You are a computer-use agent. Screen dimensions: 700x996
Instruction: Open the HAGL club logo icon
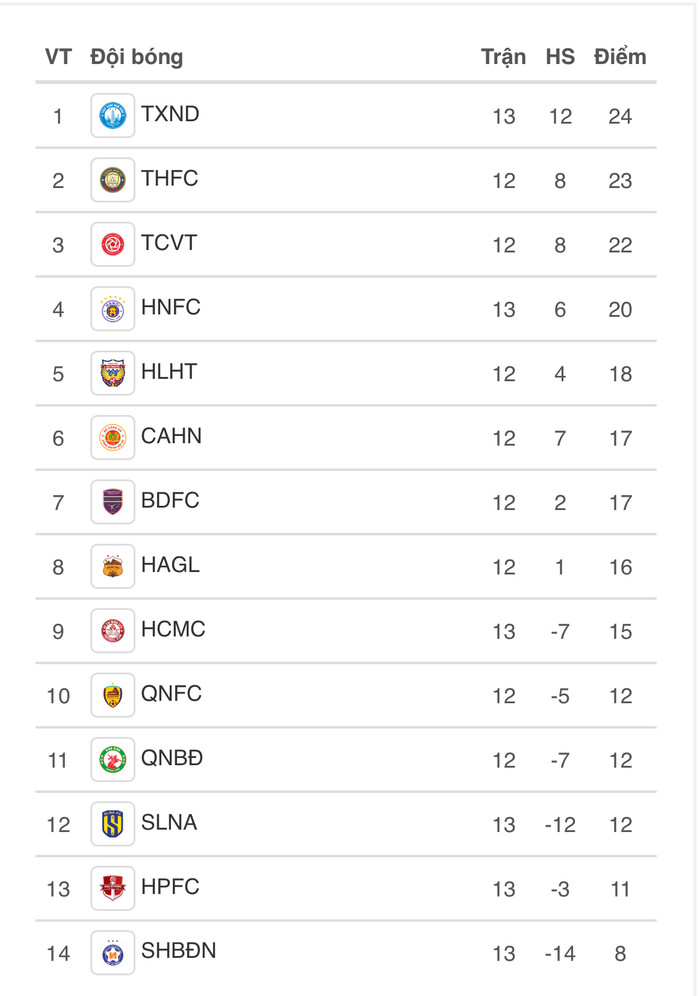(x=112, y=566)
